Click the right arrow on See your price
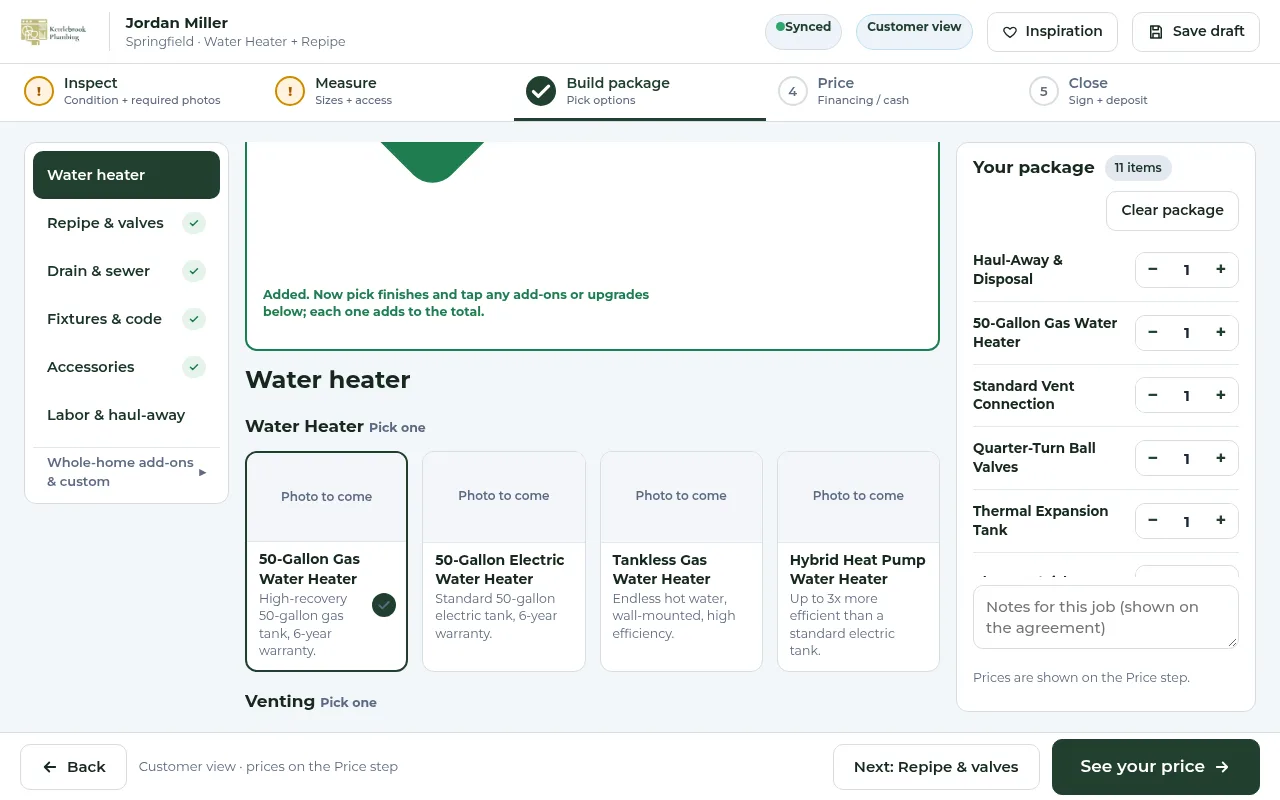 (x=1222, y=767)
